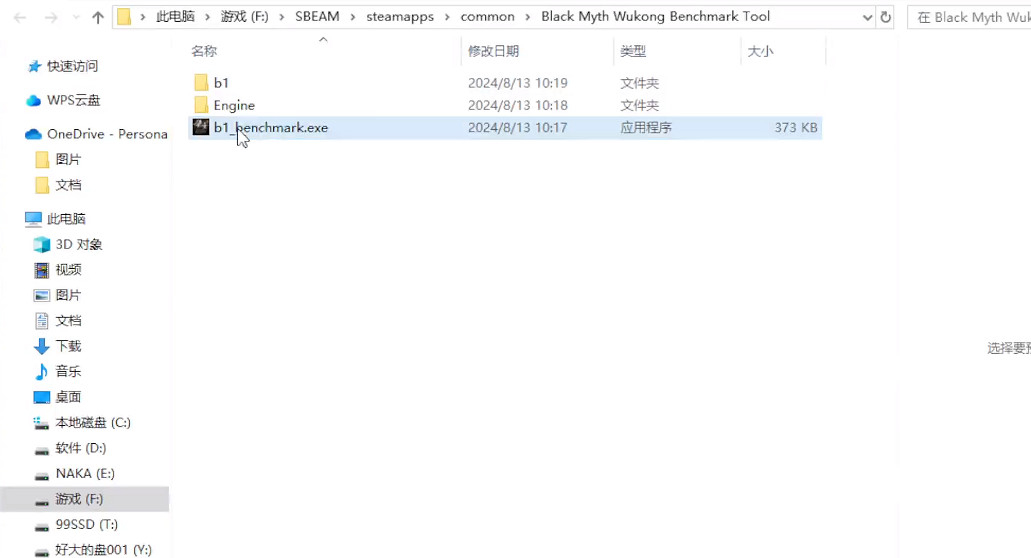Viewport: 1031px width, 558px height.
Task: Sort files by 修改日期 column header
Action: pos(493,51)
